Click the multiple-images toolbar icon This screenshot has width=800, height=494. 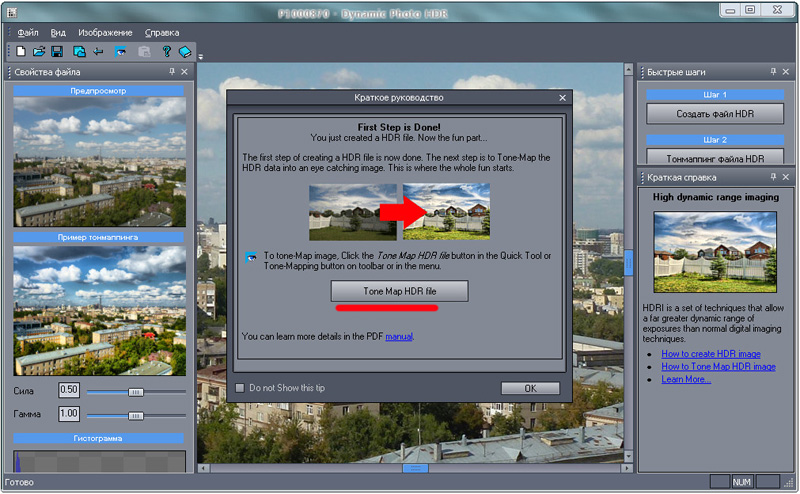pos(79,52)
